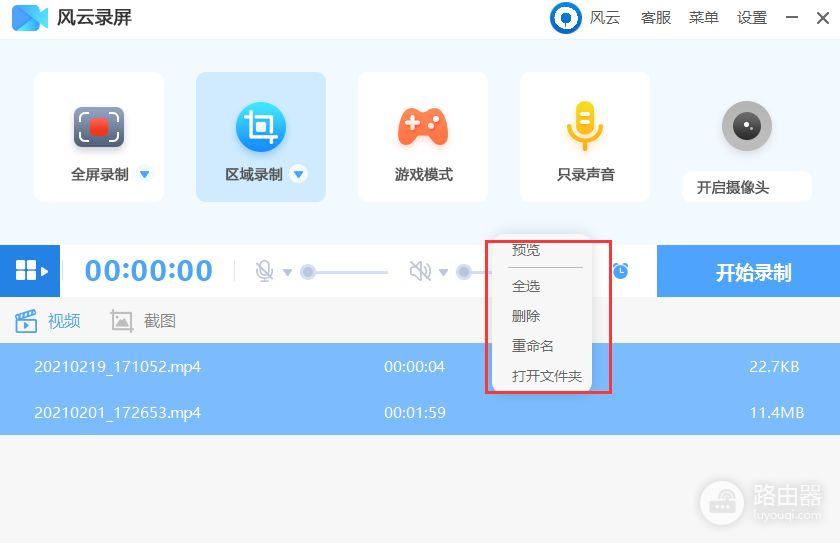Viewport: 840px width, 543px height.
Task: Choose 删除 from the context menu
Action: [x=526, y=316]
